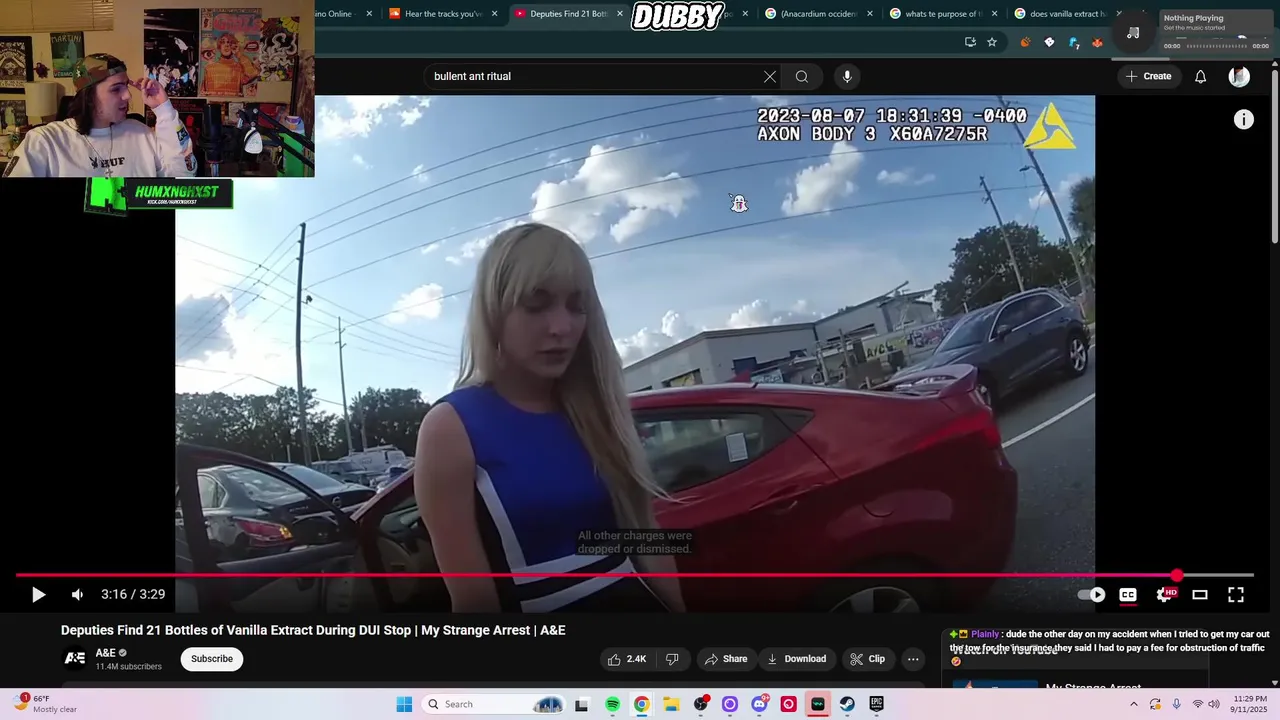1280x720 pixels.
Task: Click the taskbar Search box
Action: point(493,704)
